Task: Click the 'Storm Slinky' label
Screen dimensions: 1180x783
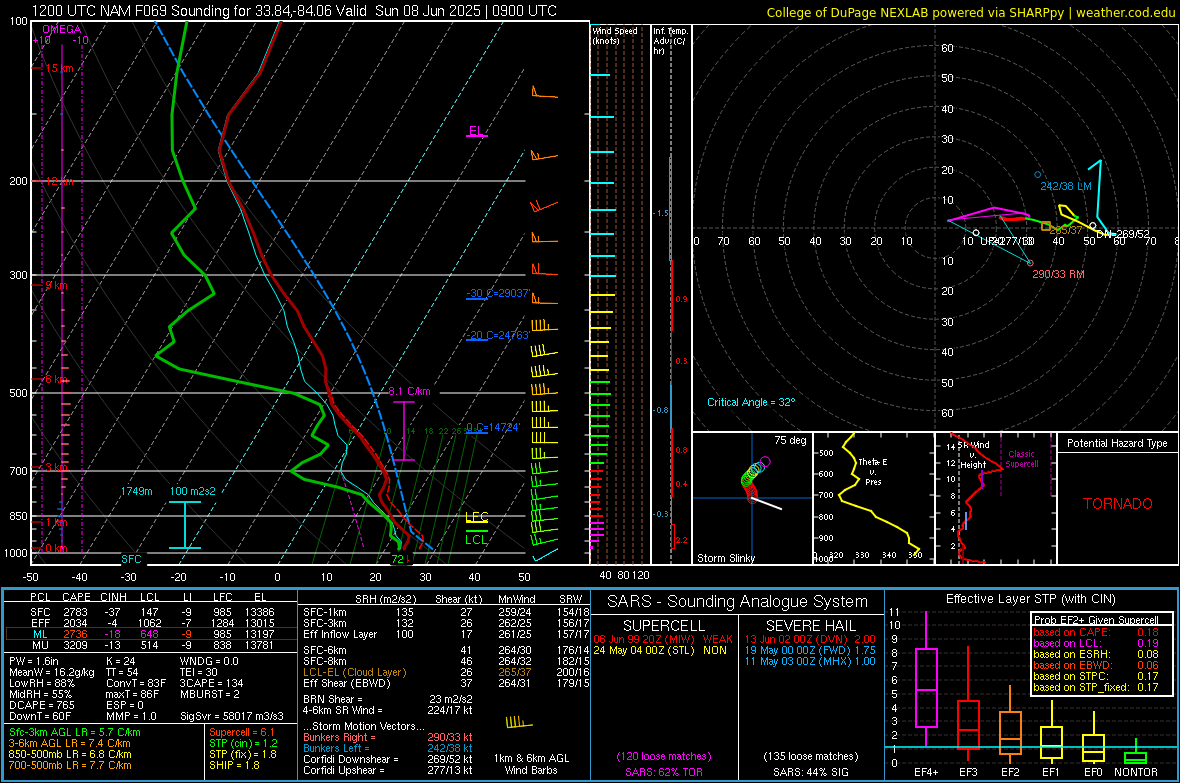Action: pos(725,558)
